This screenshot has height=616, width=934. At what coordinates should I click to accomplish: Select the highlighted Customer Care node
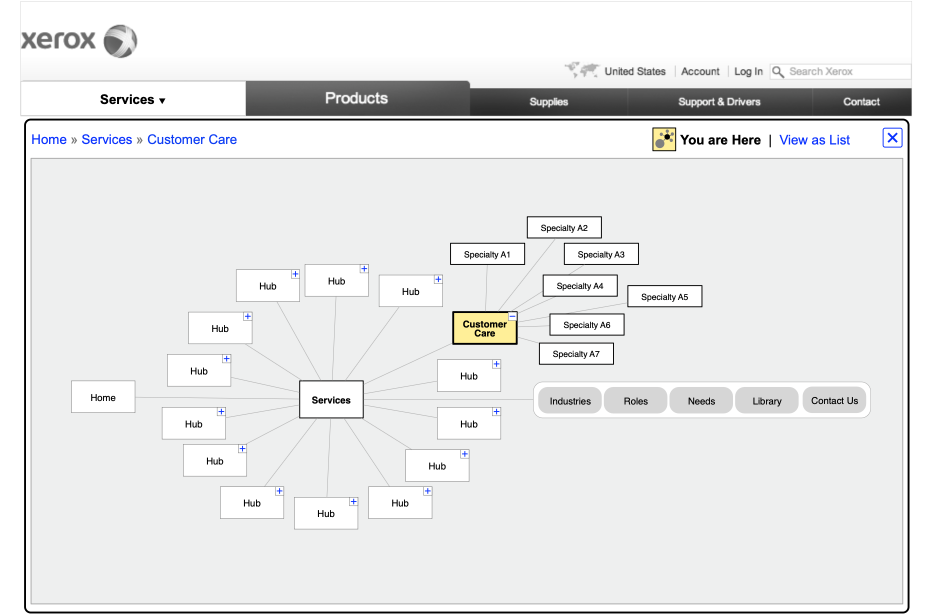coord(484,328)
